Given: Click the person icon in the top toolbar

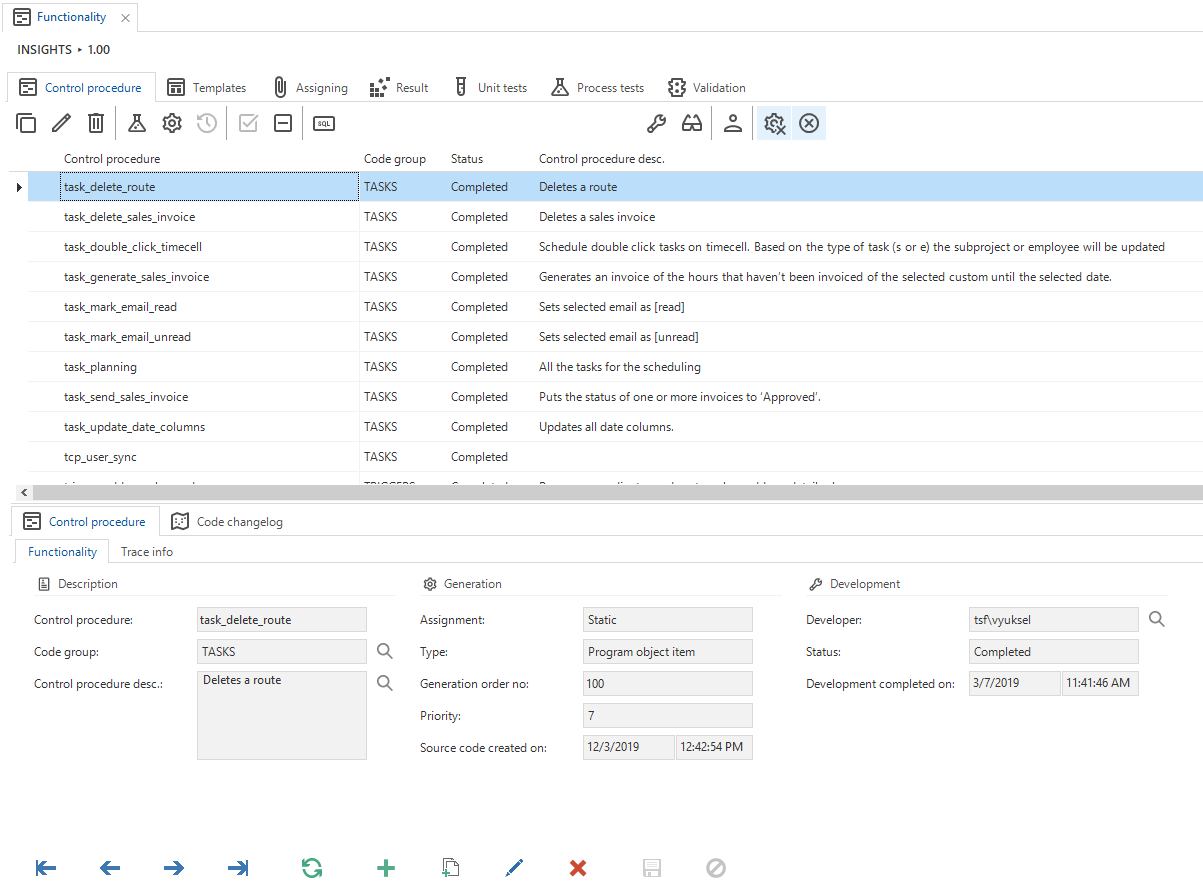Looking at the screenshot, I should tap(733, 123).
